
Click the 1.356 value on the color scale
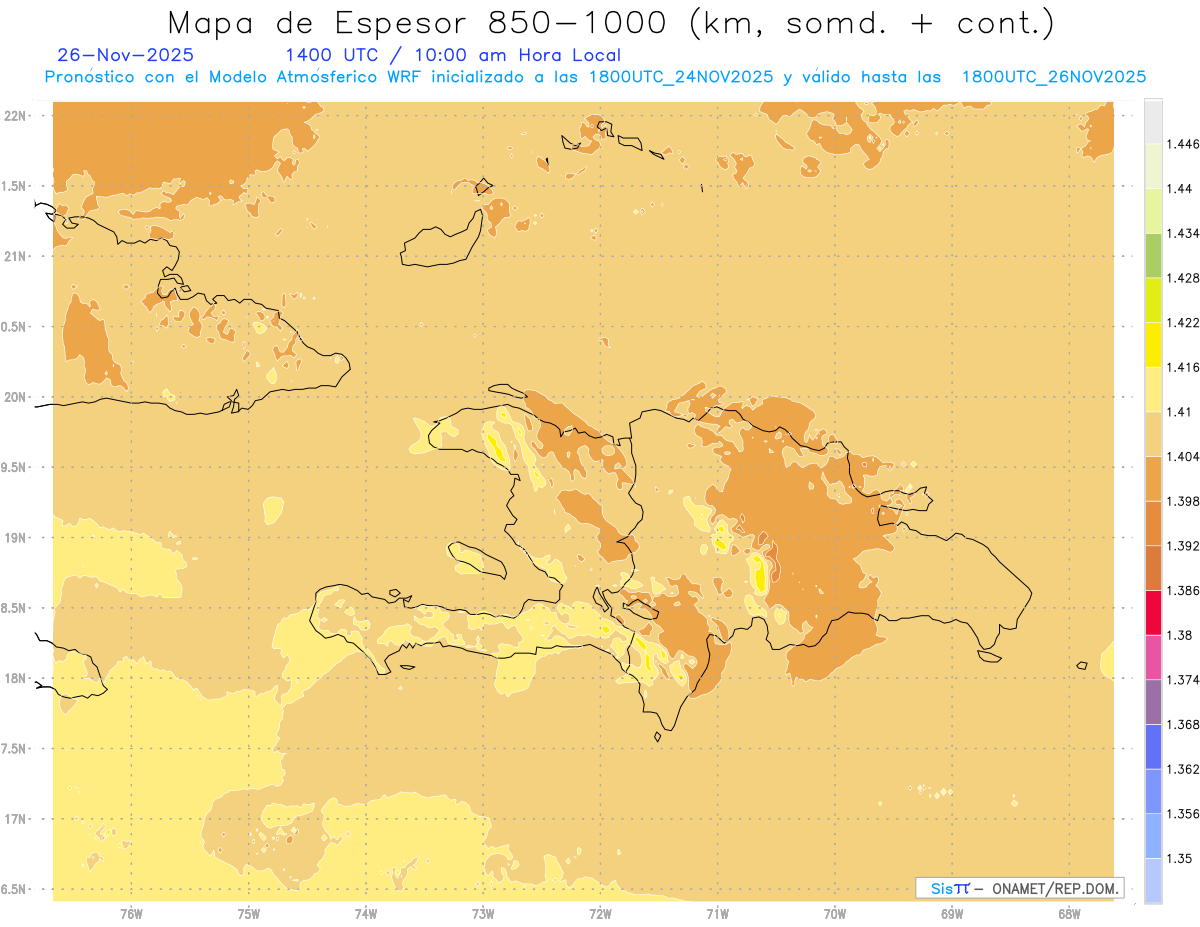(x=1183, y=814)
